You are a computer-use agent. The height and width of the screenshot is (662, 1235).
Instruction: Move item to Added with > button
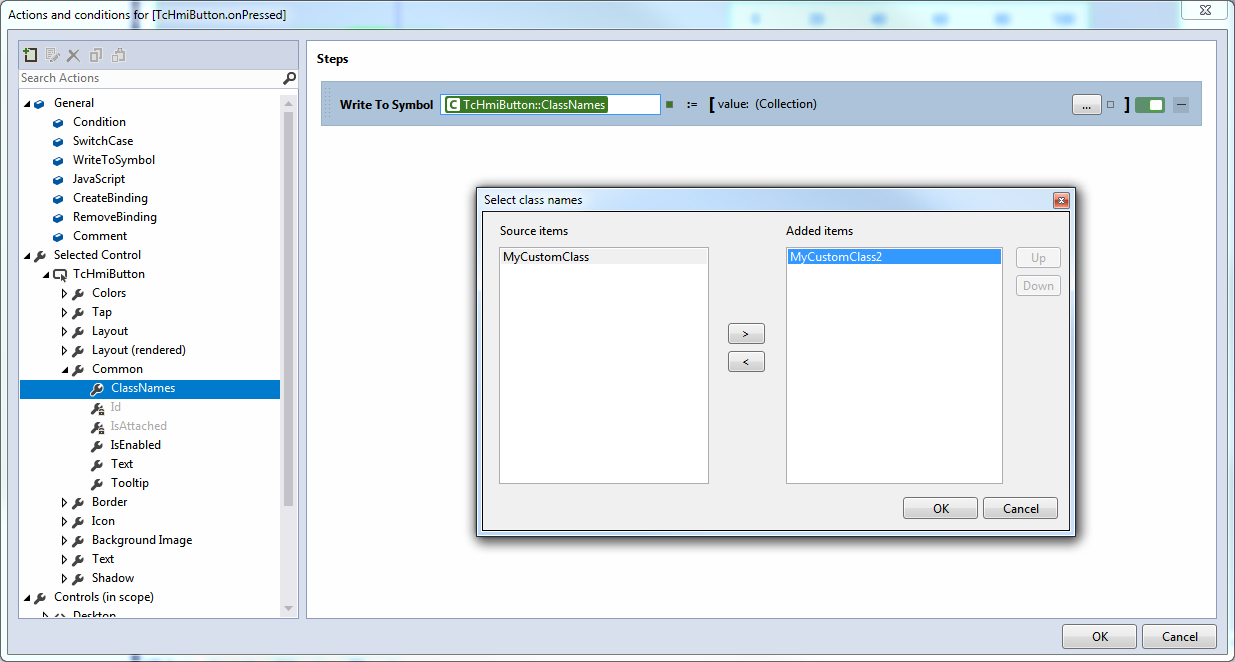(x=746, y=333)
